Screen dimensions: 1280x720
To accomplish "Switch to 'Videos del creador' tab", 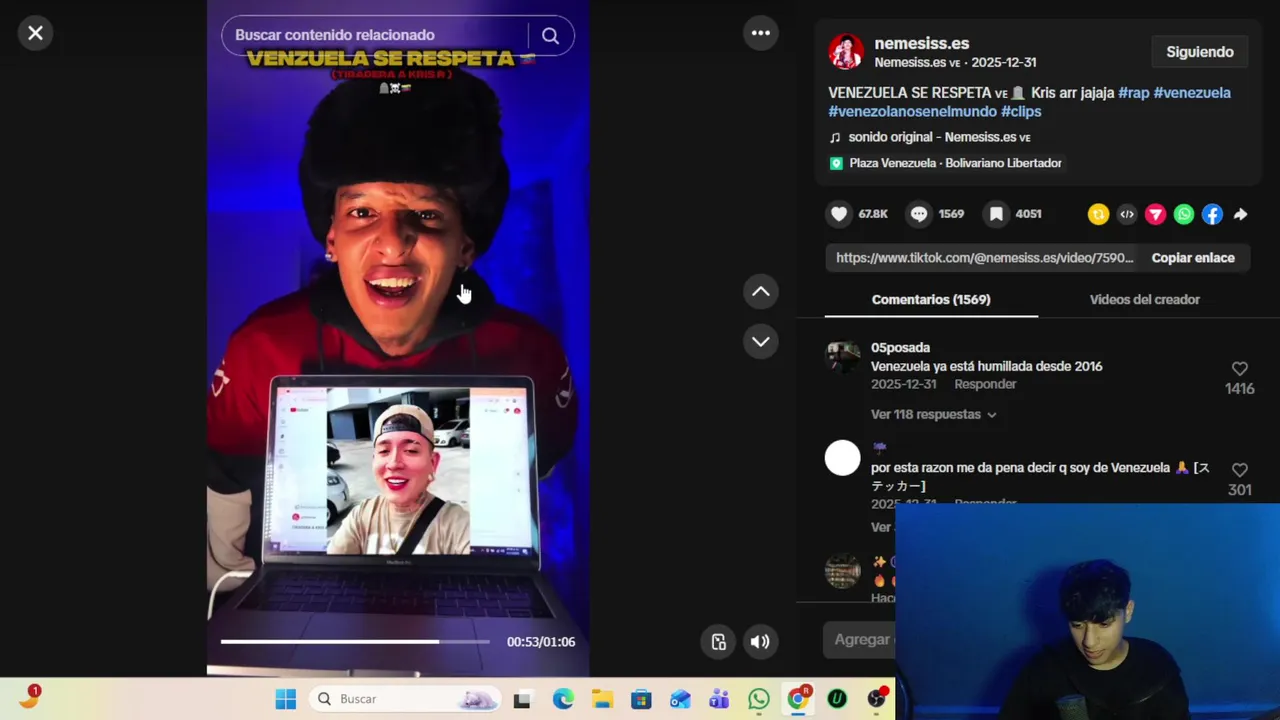I will point(1145,300).
